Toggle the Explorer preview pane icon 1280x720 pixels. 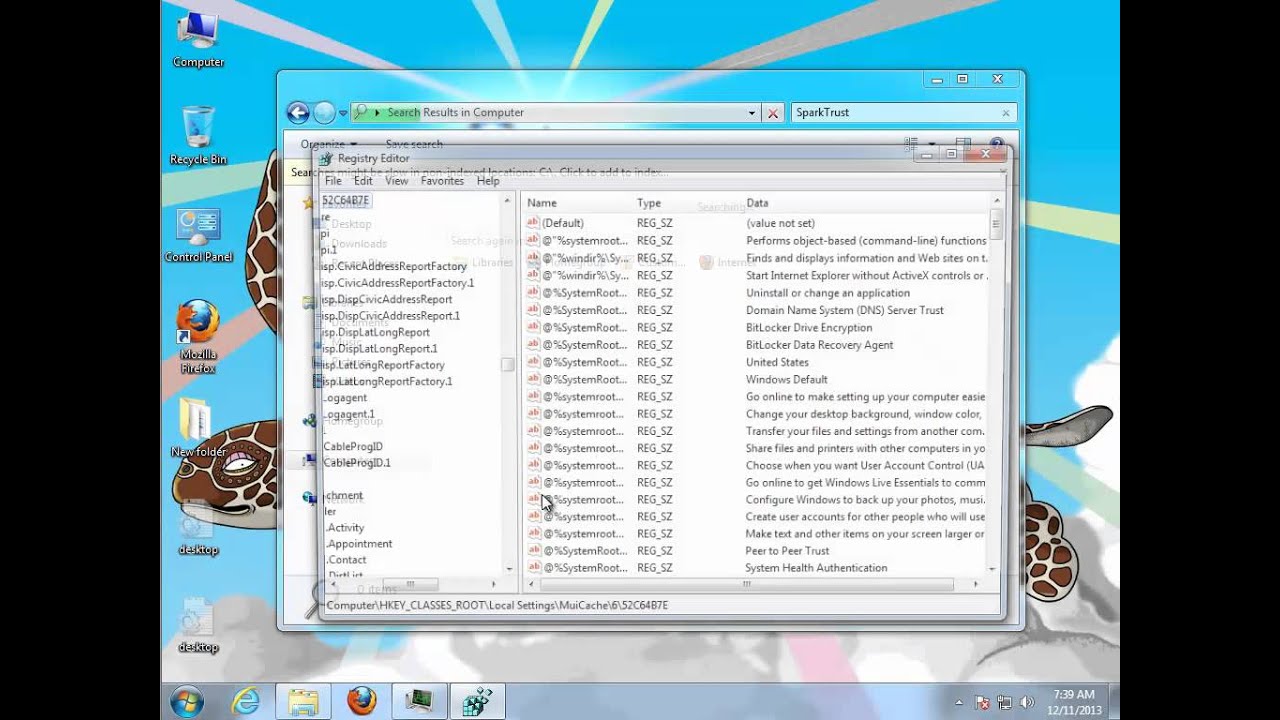pyautogui.click(x=963, y=144)
